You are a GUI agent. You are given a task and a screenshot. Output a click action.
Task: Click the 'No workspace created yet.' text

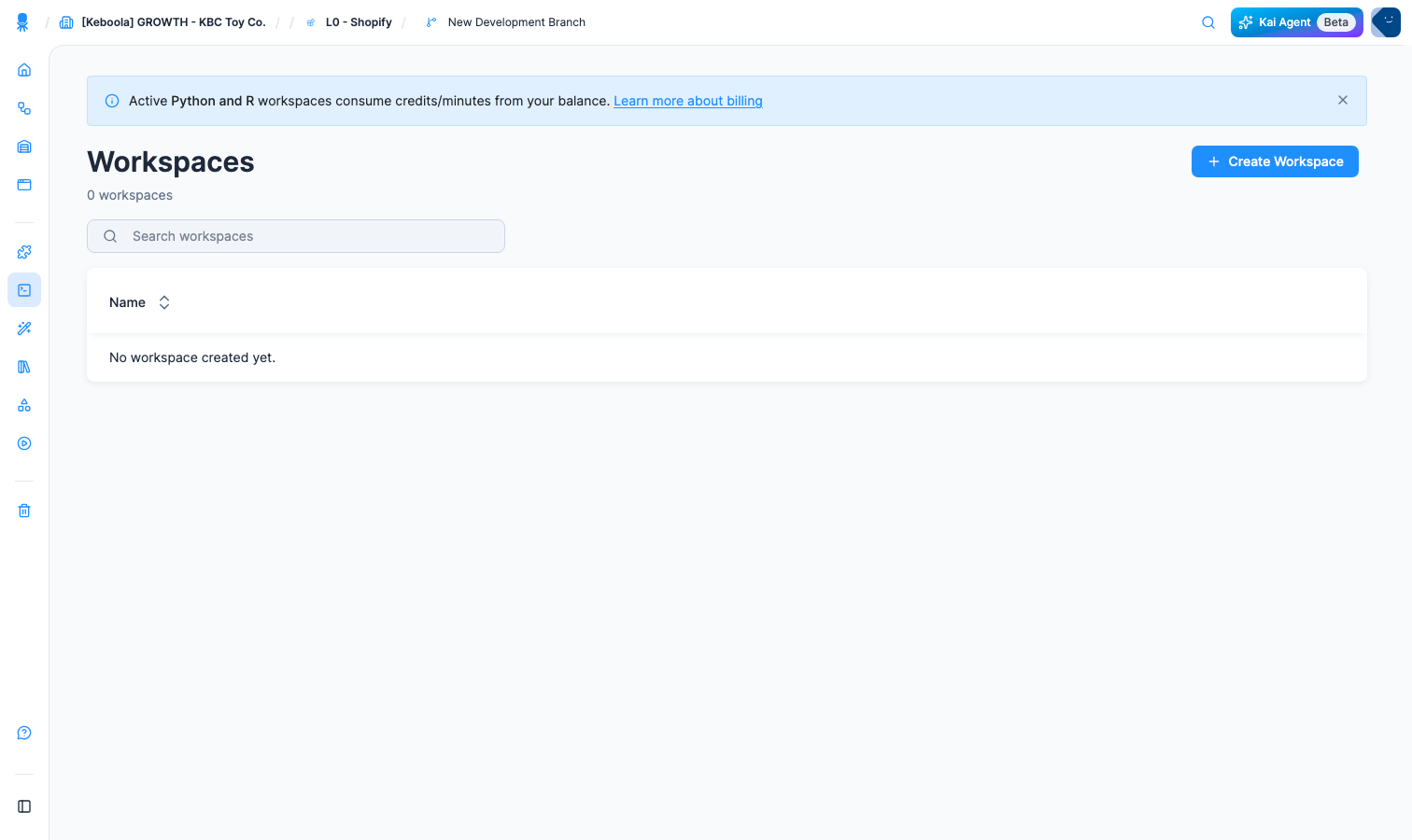(x=192, y=357)
